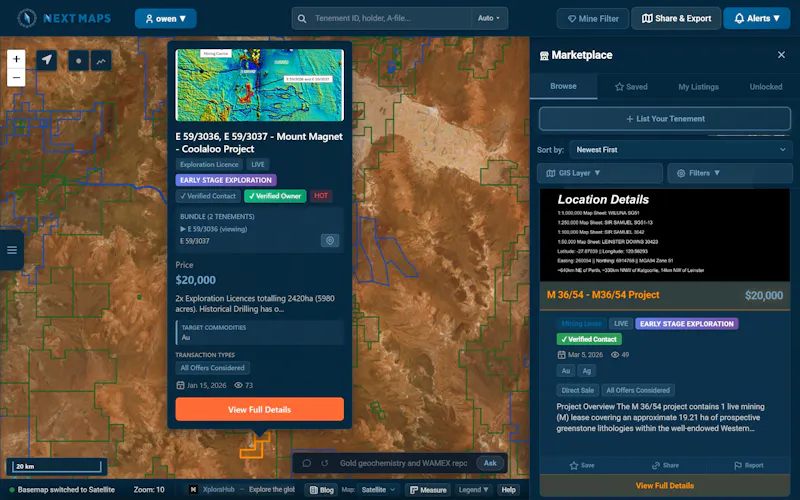
Task: Click the Early Stage Exploration tag in popup
Action: pos(226,180)
